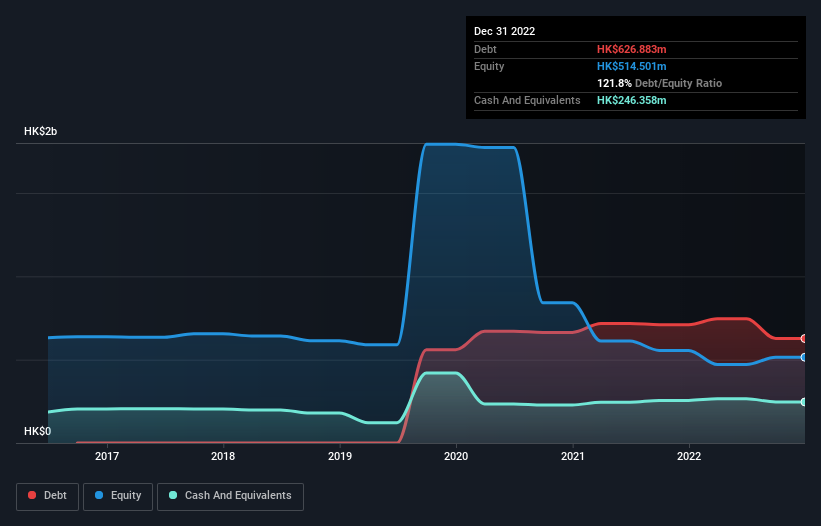Click the 2020 x-axis label
The width and height of the screenshot is (821, 526).
(456, 456)
